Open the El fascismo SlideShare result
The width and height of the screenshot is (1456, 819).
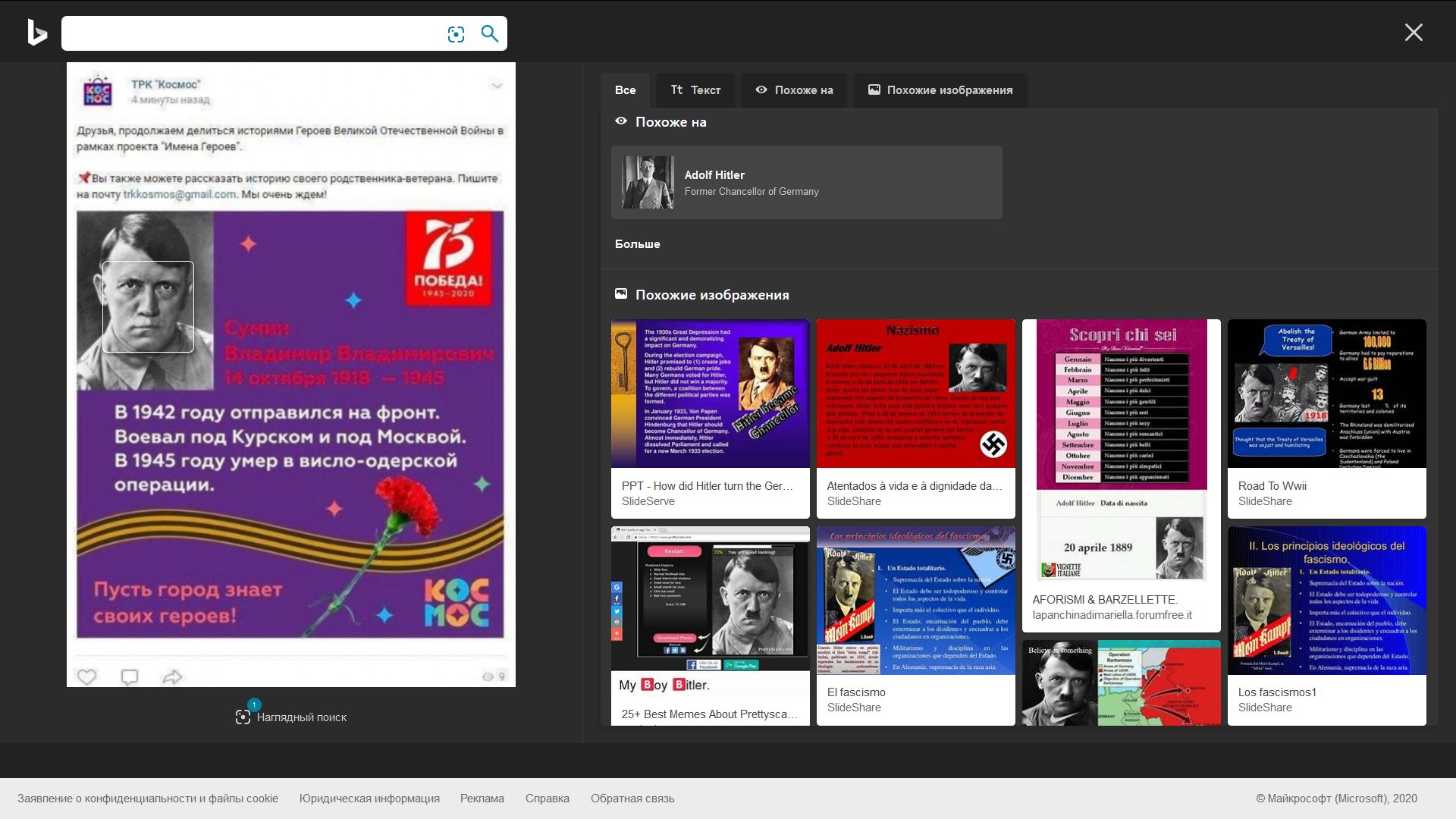pos(915,601)
